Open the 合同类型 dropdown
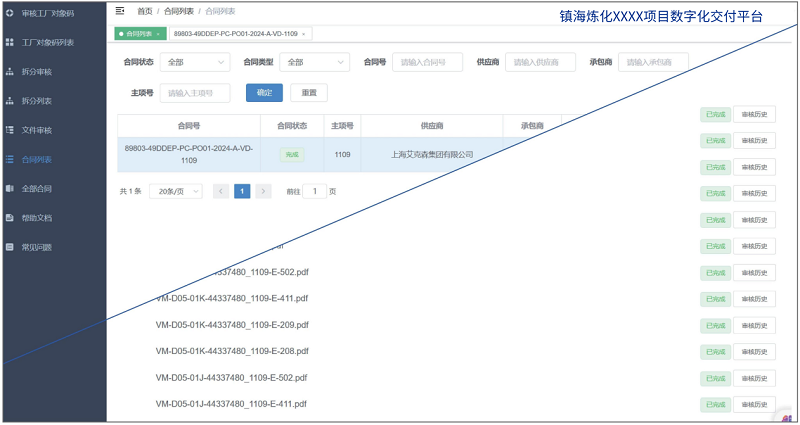Screen dimensions: 800x425 tap(313, 62)
